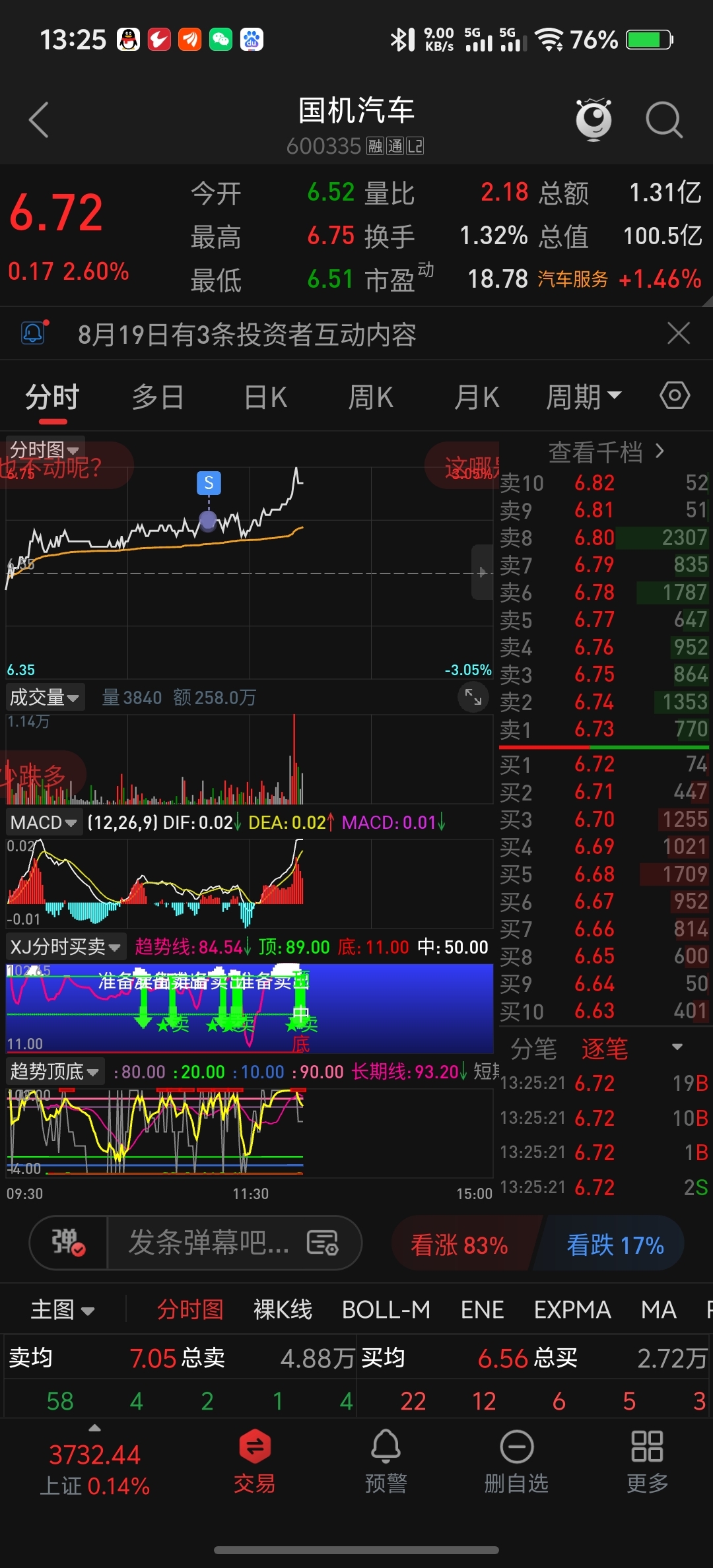Choose EXPMA main chart option
This screenshot has width=713, height=1568.
(572, 1309)
